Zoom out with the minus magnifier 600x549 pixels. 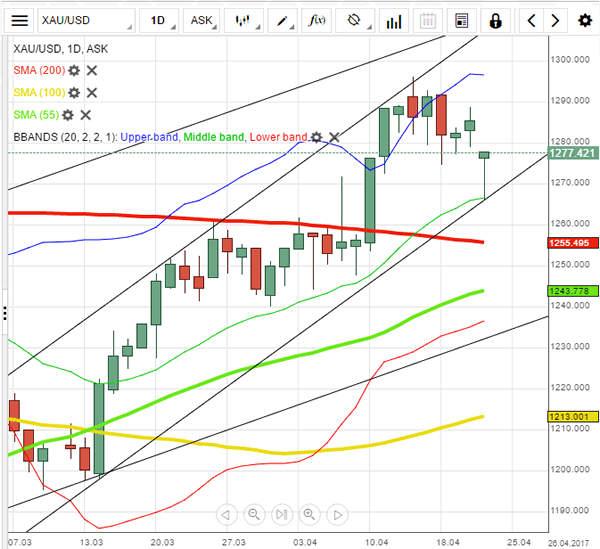pos(254,515)
